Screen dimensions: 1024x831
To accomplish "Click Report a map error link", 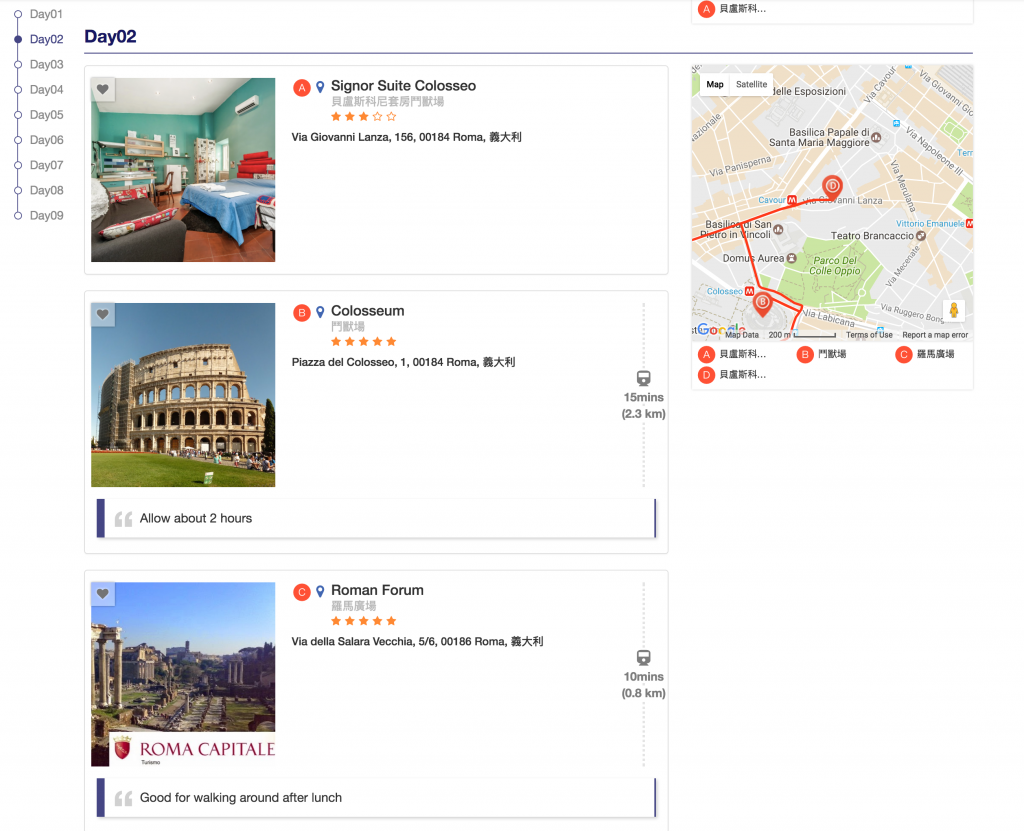I will [x=935, y=335].
